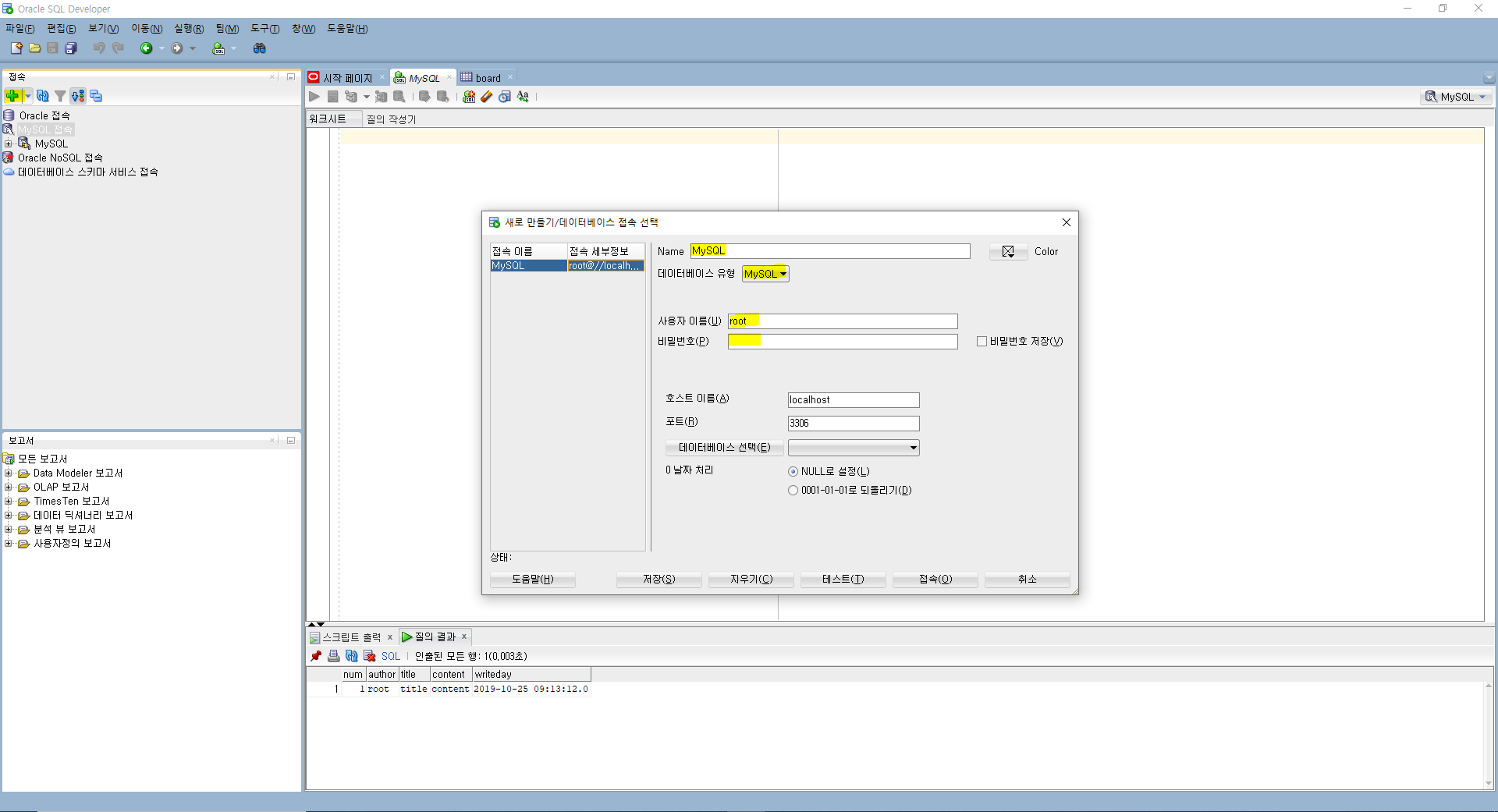Tick the 비밀번호 저장 checkbox
Screen dimensions: 1498x812
(x=982, y=342)
